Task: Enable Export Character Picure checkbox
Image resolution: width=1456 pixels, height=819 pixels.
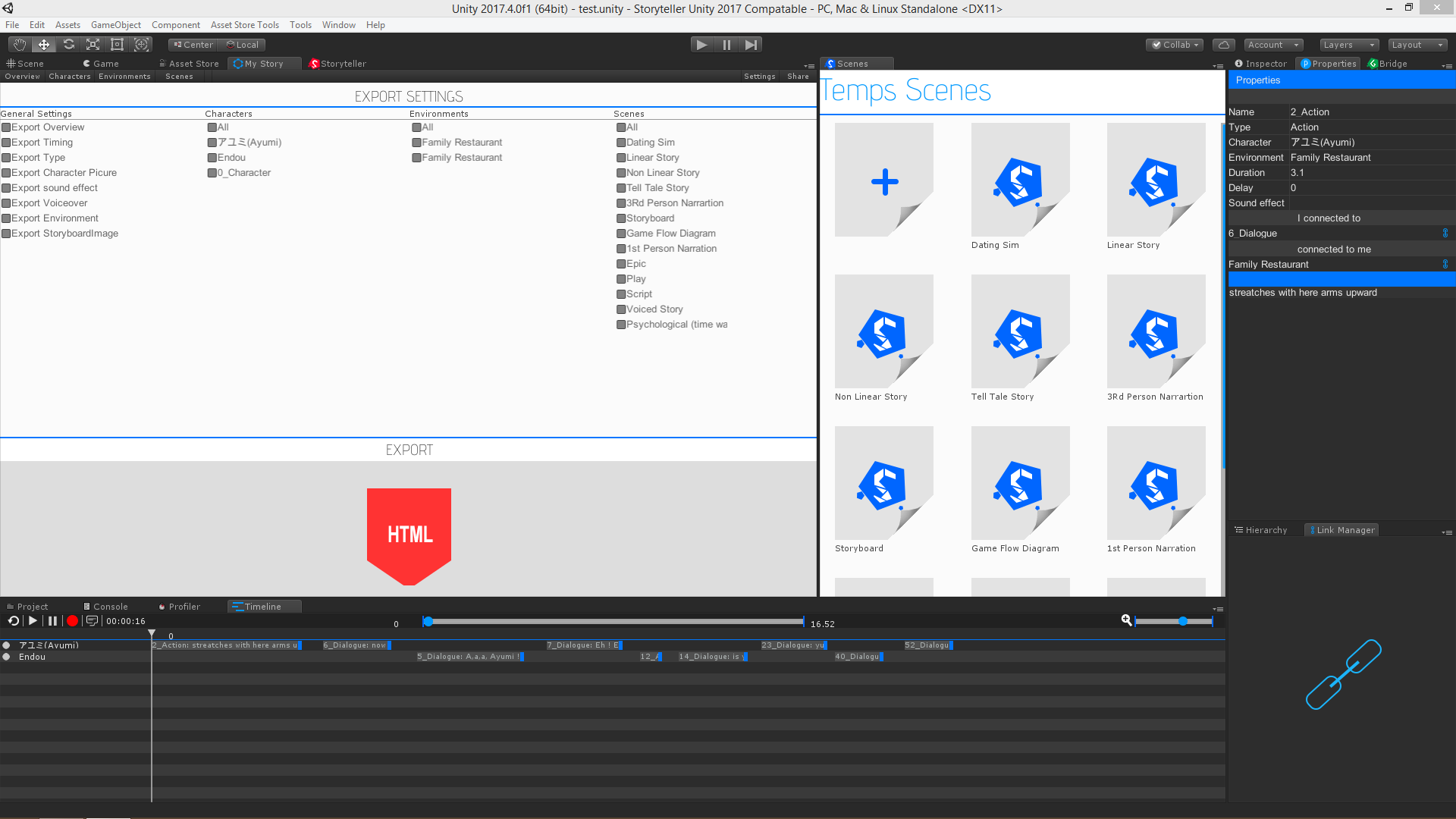Action: (x=6, y=173)
